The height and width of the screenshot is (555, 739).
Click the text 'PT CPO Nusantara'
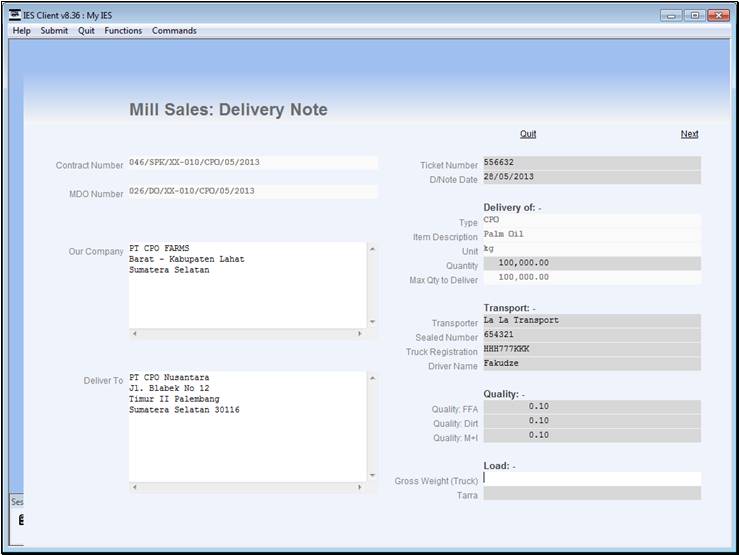coord(169,377)
